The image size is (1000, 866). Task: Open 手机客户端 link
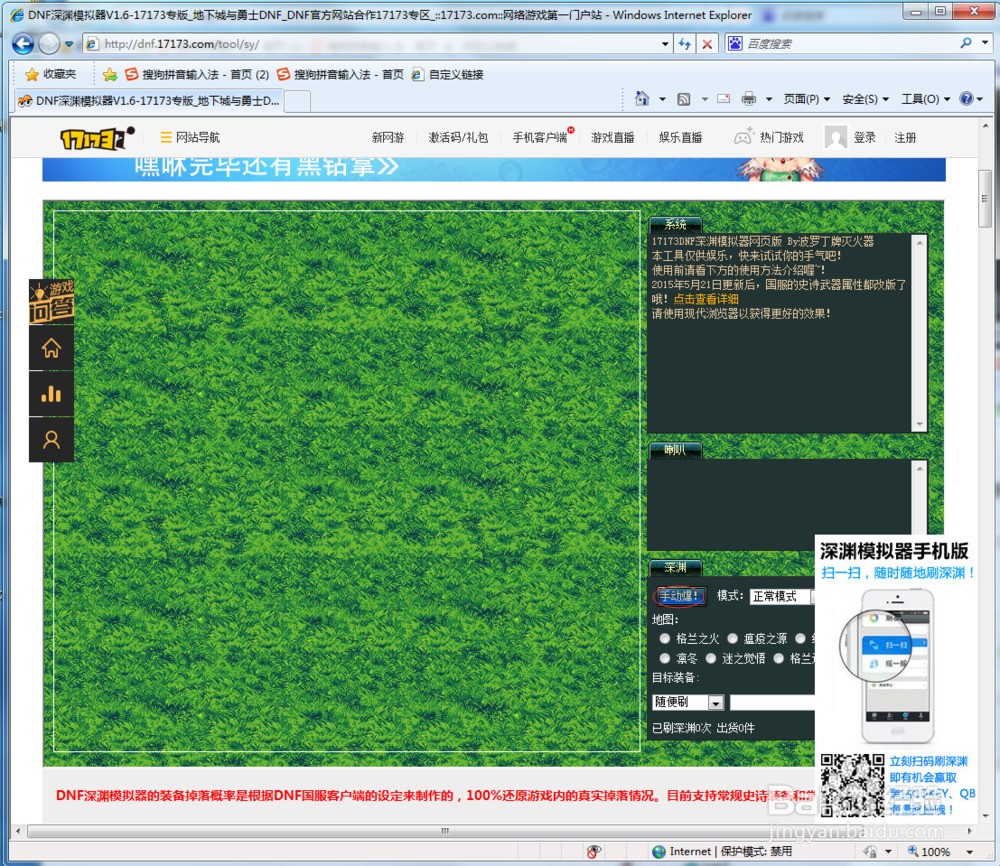tap(540, 137)
